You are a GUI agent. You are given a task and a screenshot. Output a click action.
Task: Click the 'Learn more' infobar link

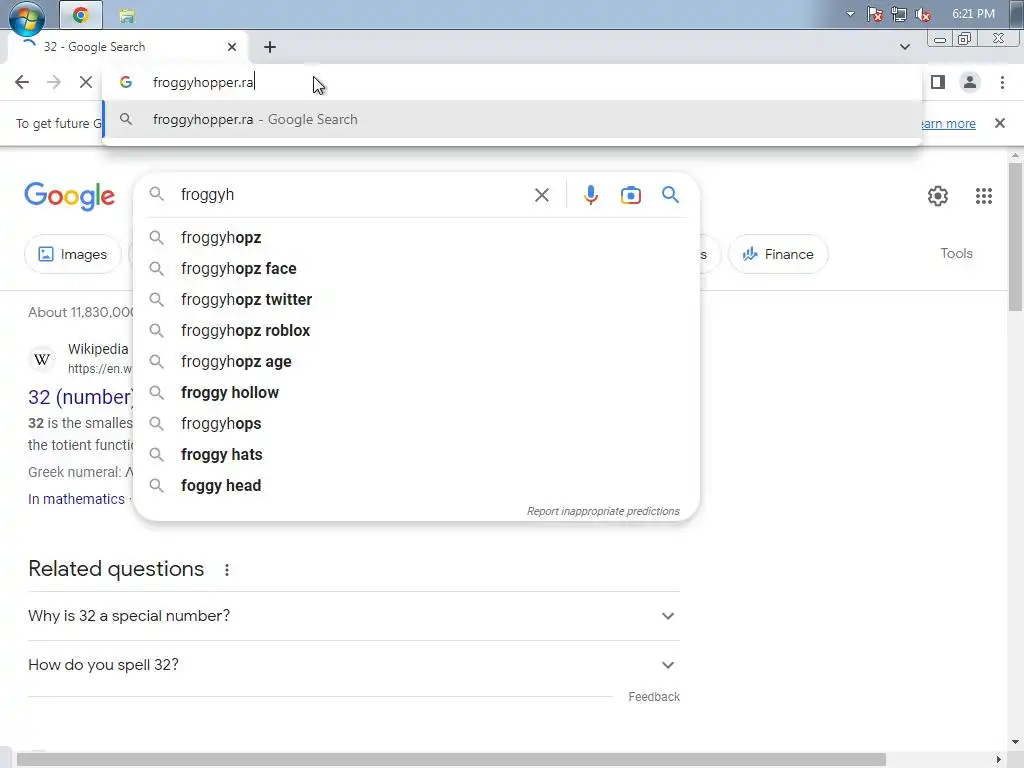click(948, 123)
